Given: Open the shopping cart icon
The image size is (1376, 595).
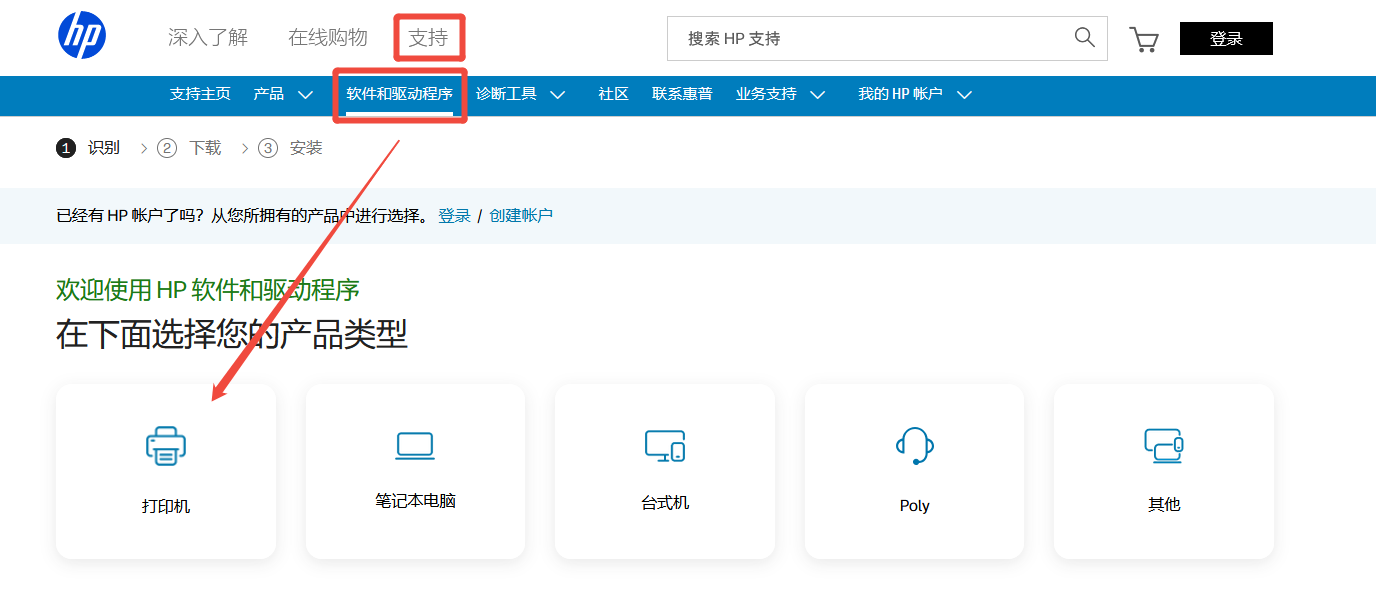Looking at the screenshot, I should coord(1144,39).
